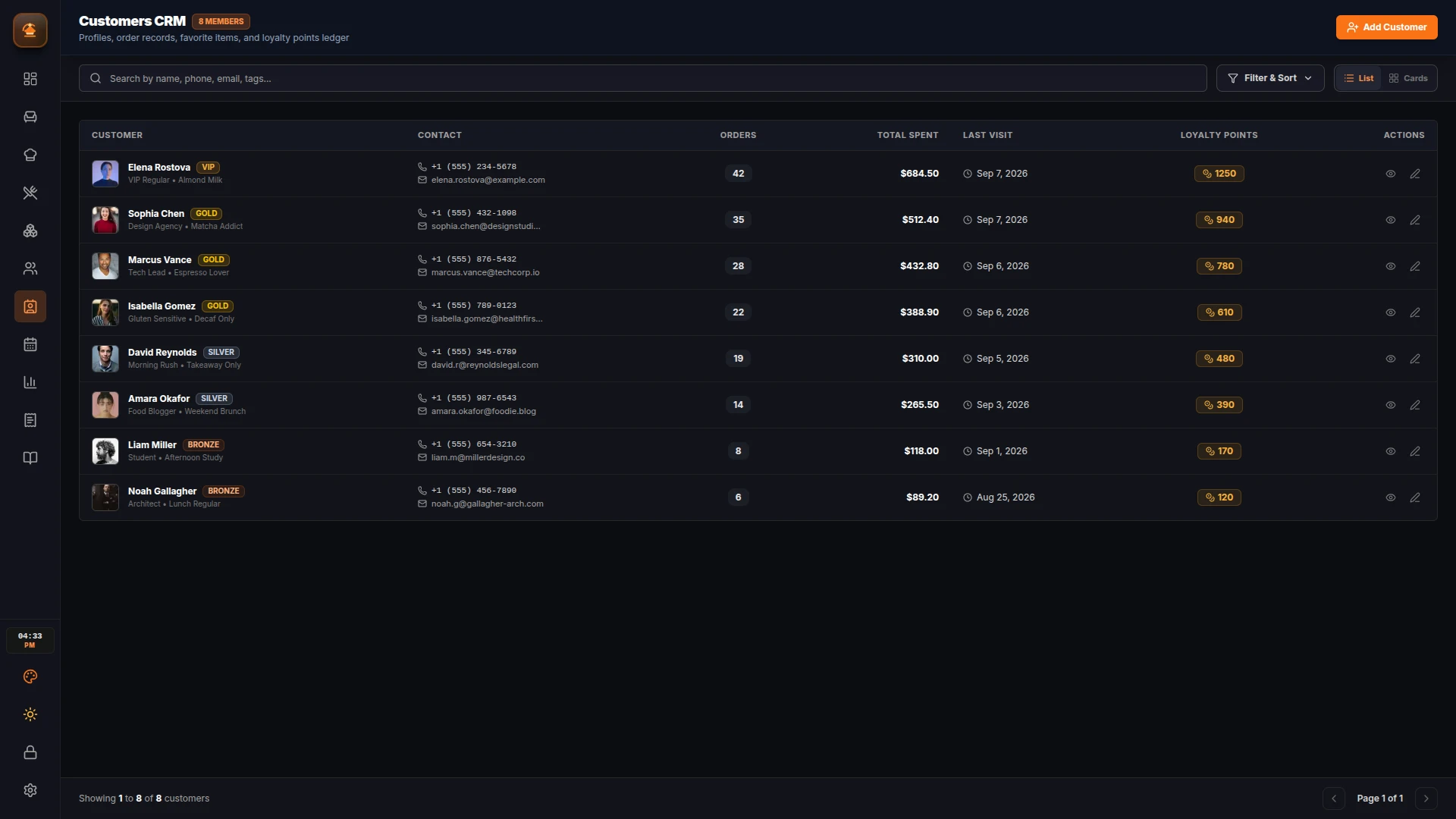Go to next page with right chevron
1456x819 pixels.
[x=1426, y=799]
